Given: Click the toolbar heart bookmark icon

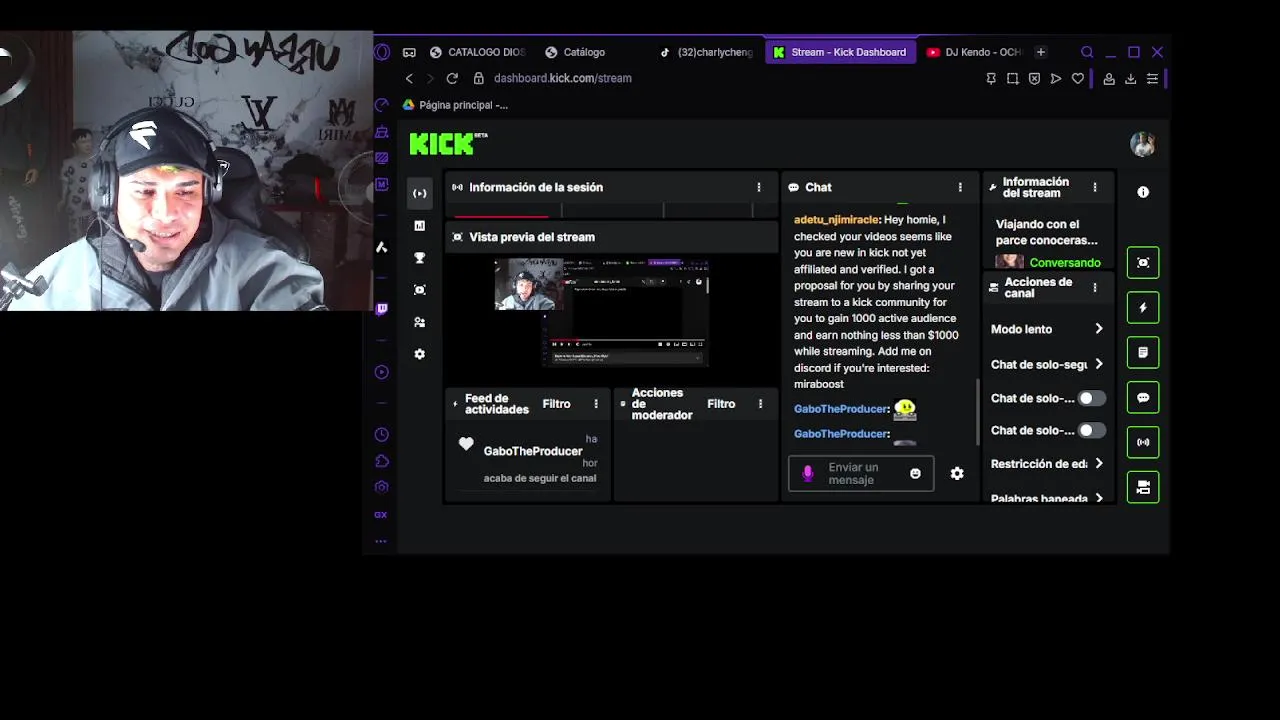Looking at the screenshot, I should coord(1078,78).
